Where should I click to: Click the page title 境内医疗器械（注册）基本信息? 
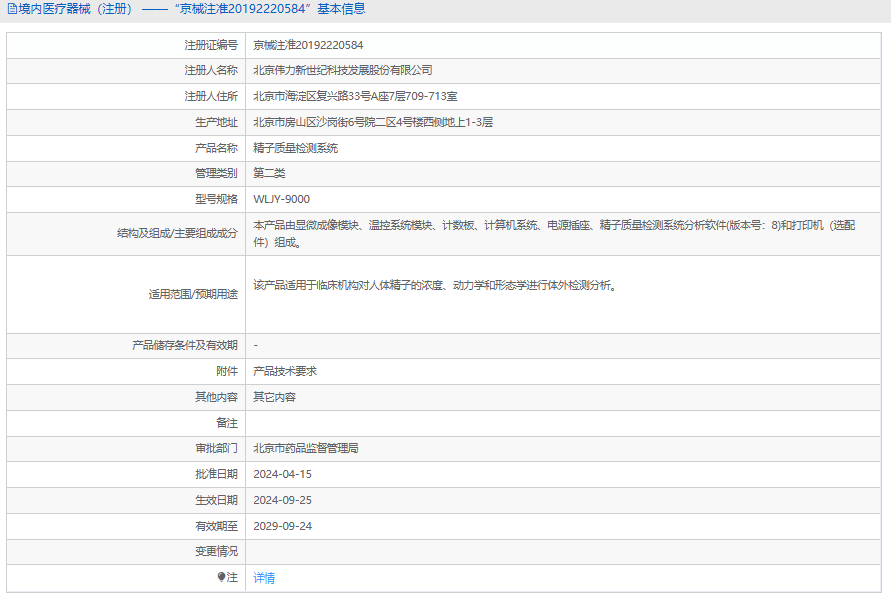click(x=186, y=9)
